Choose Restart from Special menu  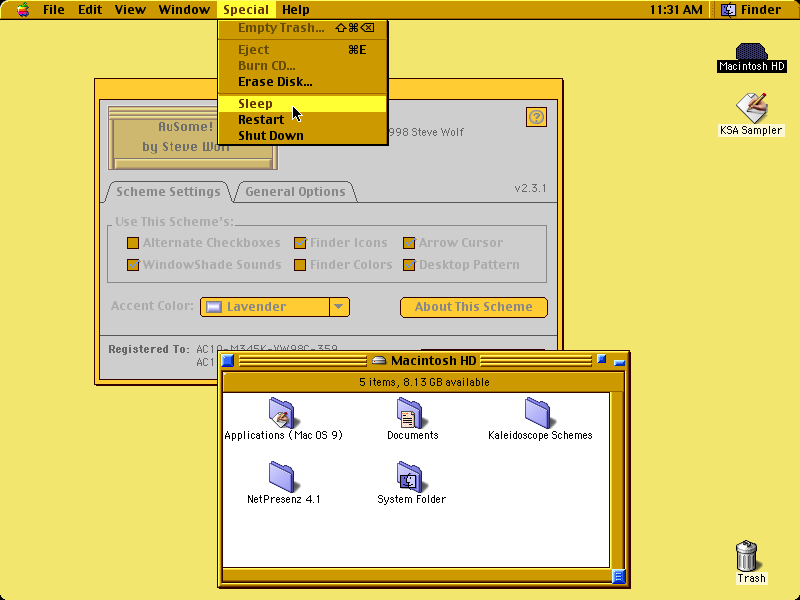(303, 119)
